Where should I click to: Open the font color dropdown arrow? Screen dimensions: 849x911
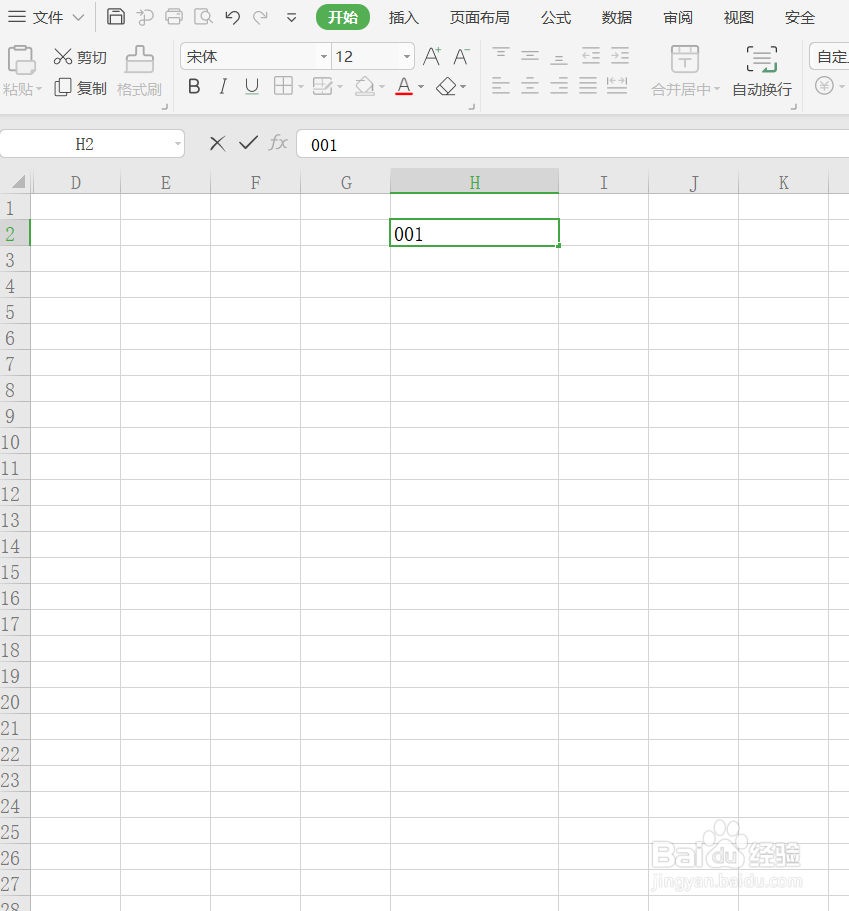pyautogui.click(x=421, y=87)
